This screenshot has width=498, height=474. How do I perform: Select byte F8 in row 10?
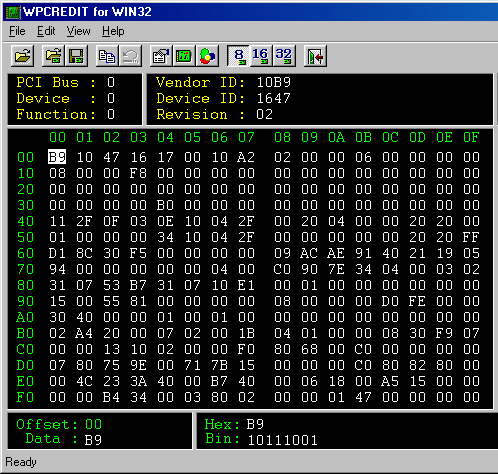pyautogui.click(x=138, y=173)
